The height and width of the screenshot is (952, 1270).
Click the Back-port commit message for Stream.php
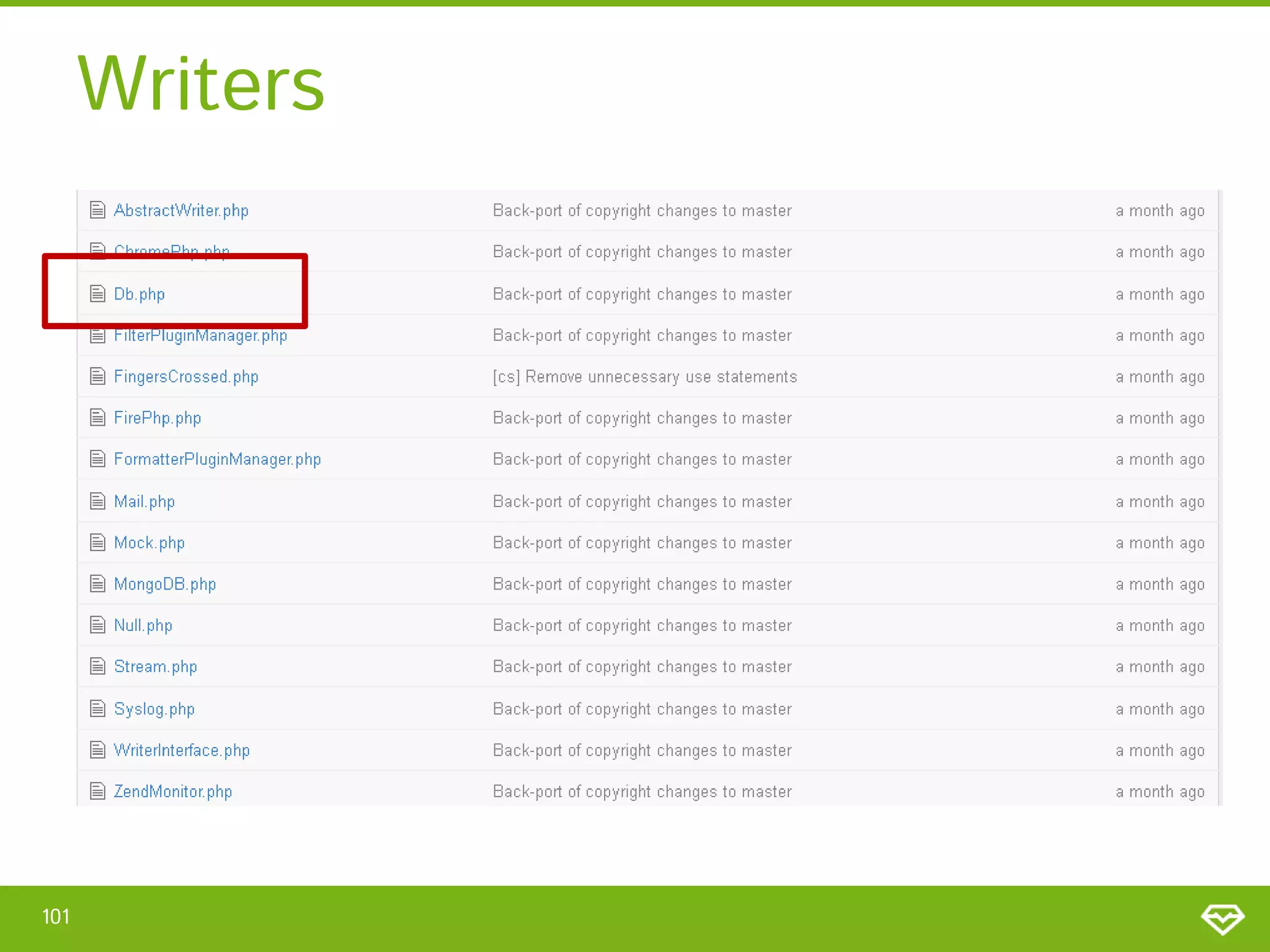point(642,667)
